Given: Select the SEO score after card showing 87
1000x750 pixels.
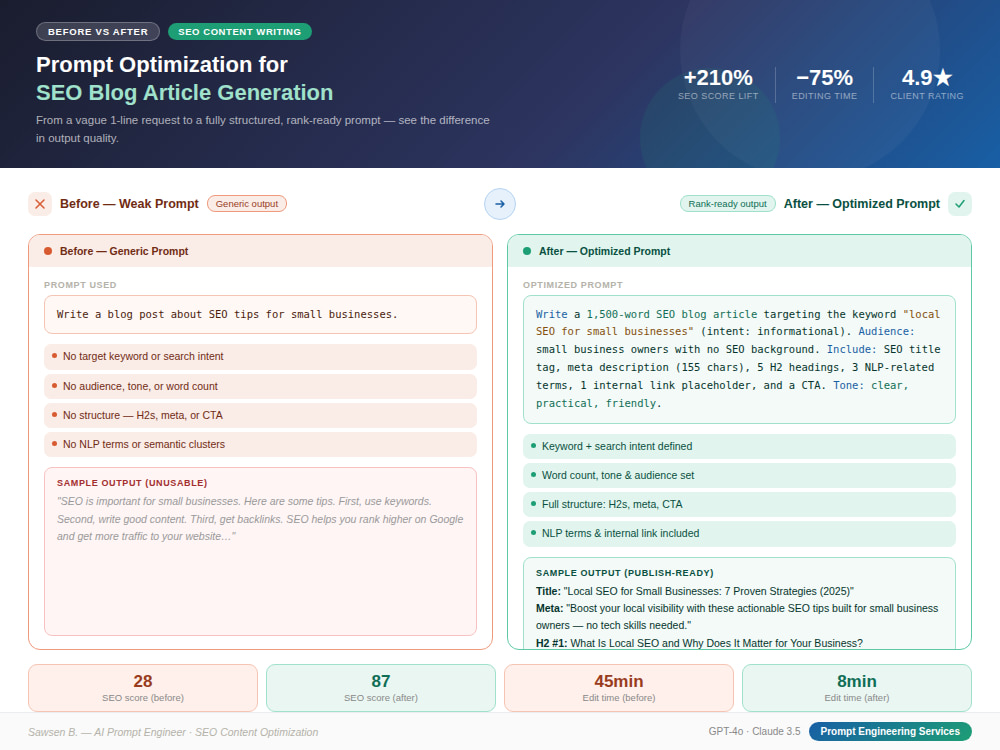Looking at the screenshot, I should tap(381, 688).
